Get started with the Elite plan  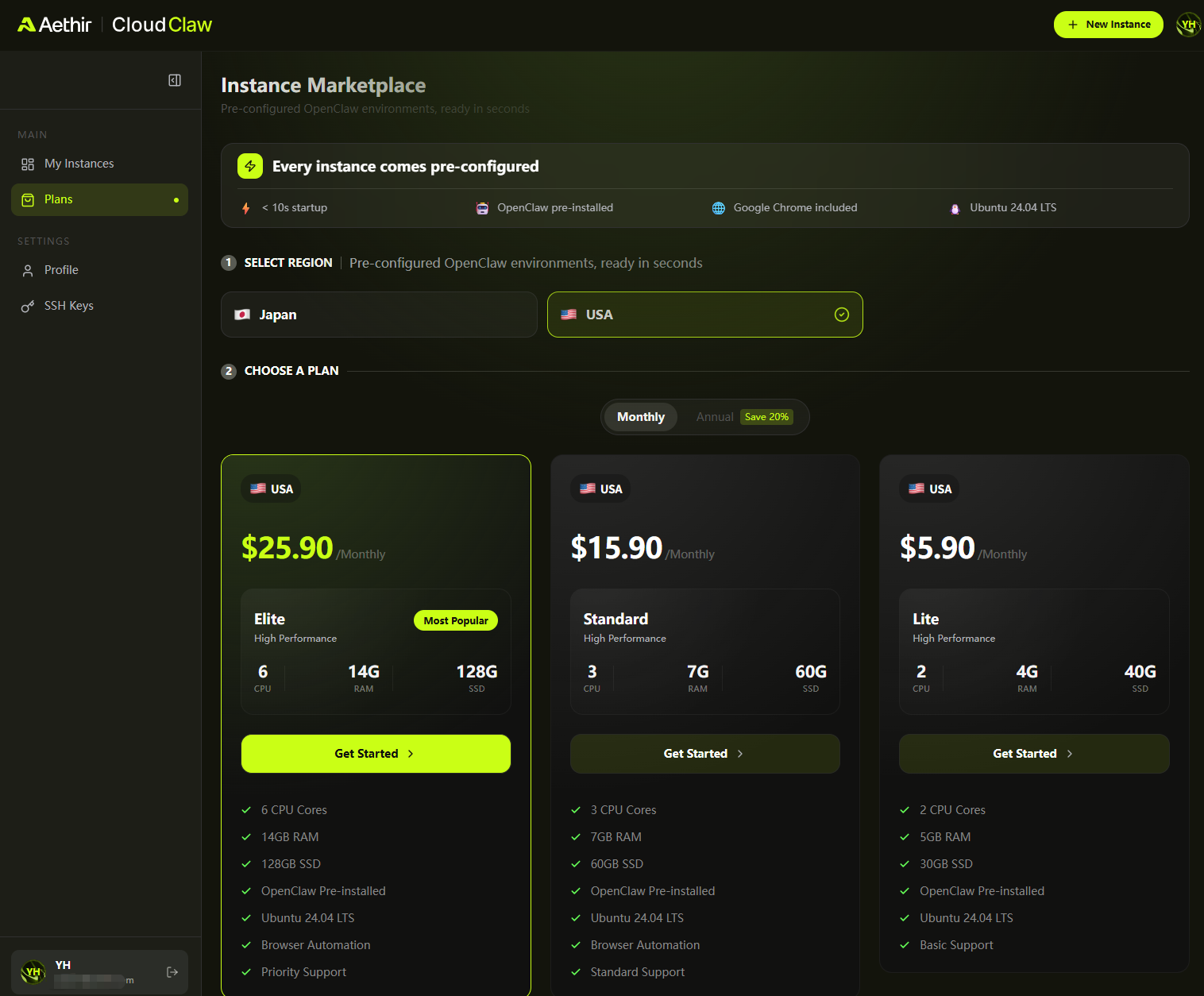coord(376,754)
